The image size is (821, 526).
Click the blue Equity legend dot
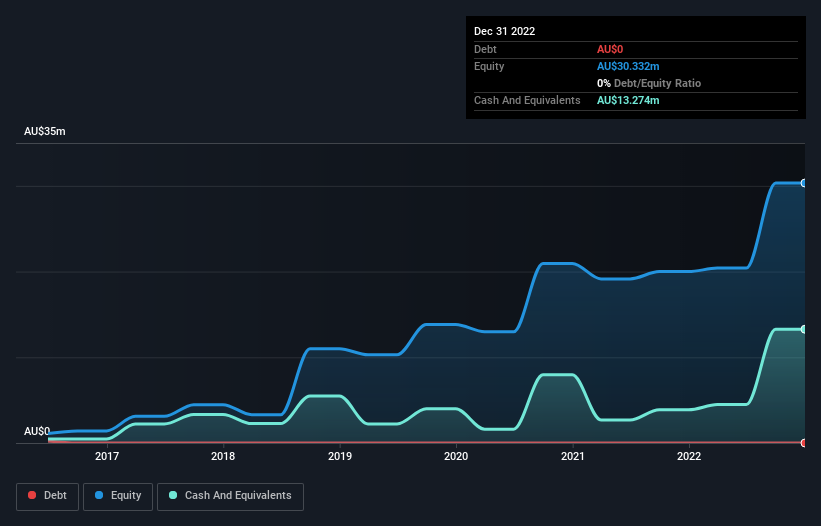[99, 495]
